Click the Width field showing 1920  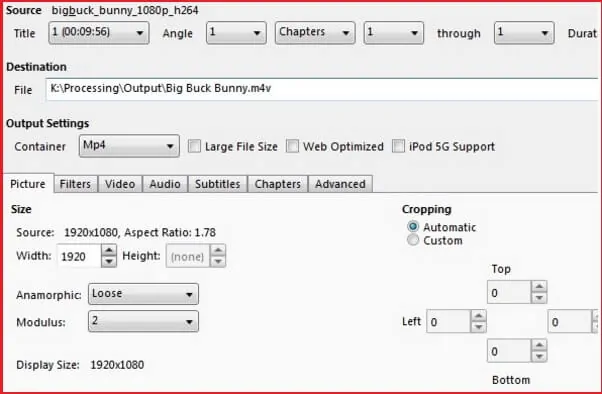[x=79, y=256]
